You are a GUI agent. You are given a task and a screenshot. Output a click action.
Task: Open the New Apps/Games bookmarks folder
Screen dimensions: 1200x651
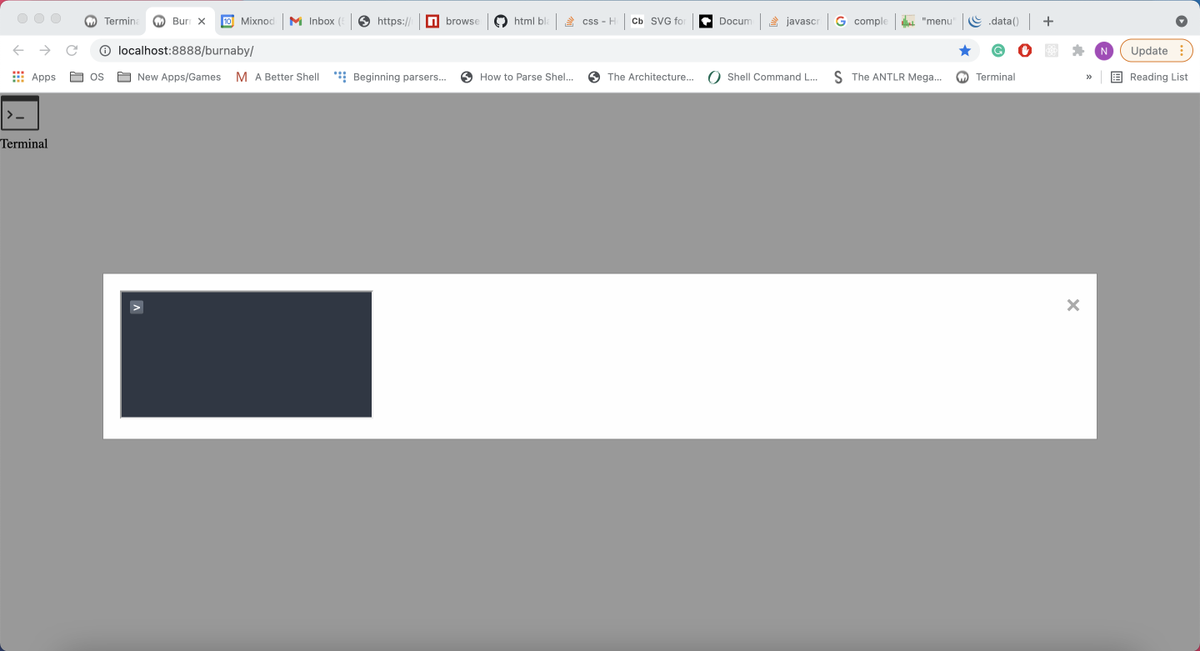pos(169,77)
